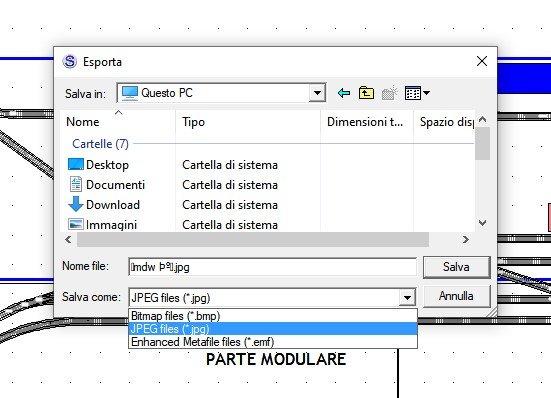This screenshot has width=551, height=398.
Task: Click the Salva button
Action: [456, 267]
